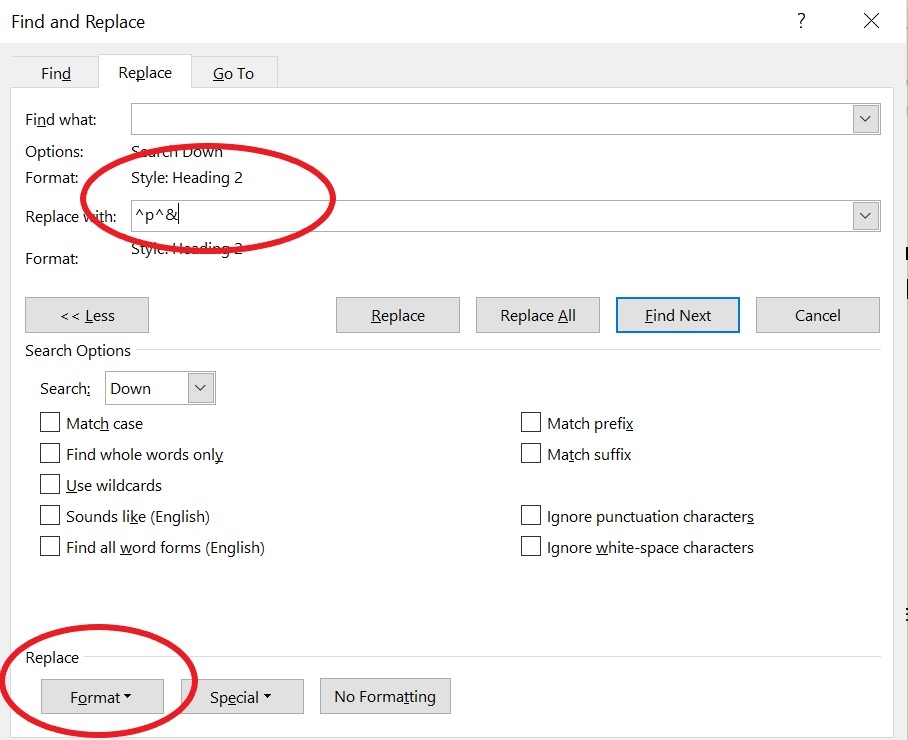Open the Replace tab
Viewport: 908px width, 740px height.
coord(144,72)
